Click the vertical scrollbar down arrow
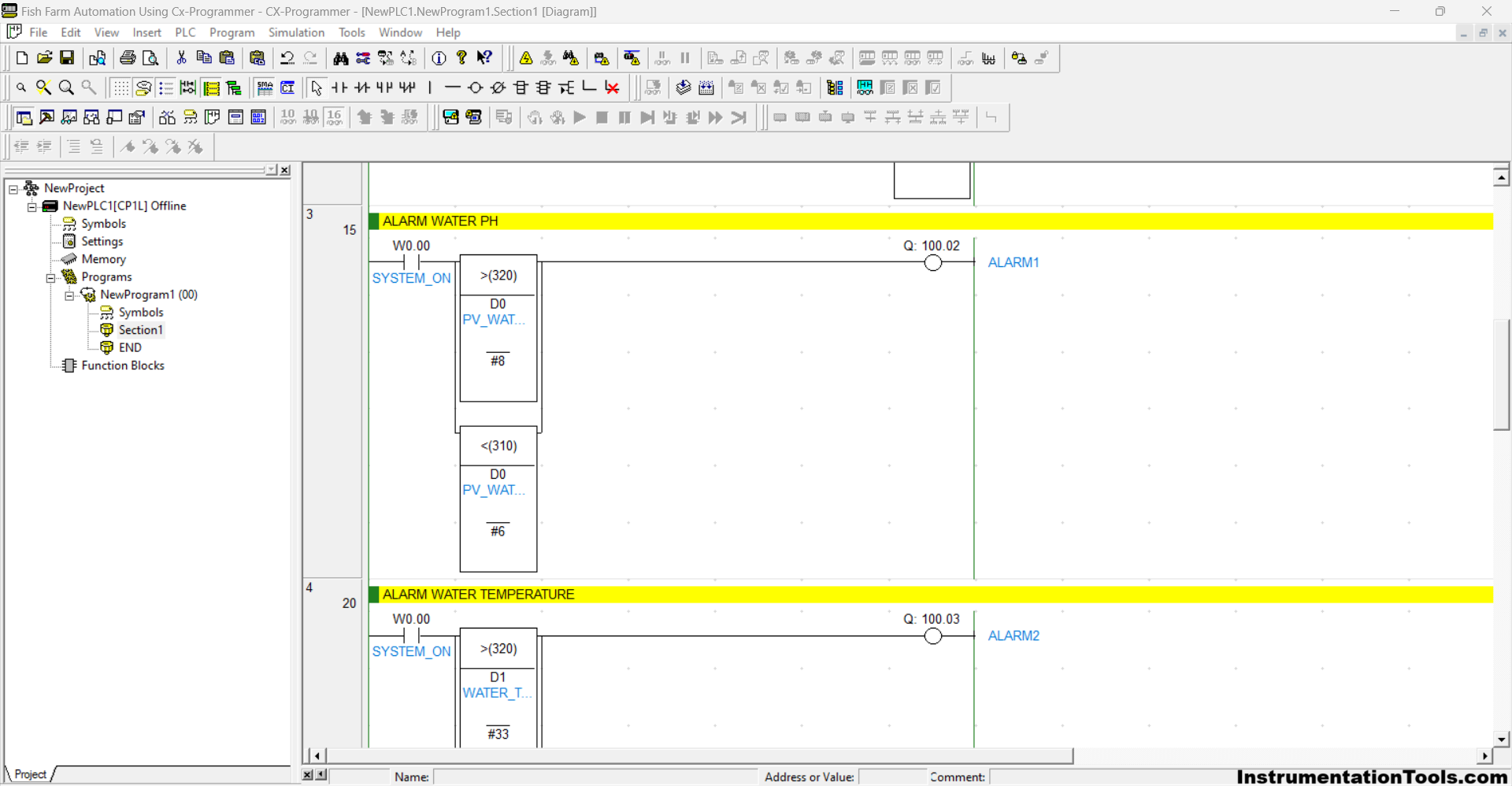 1502,740
